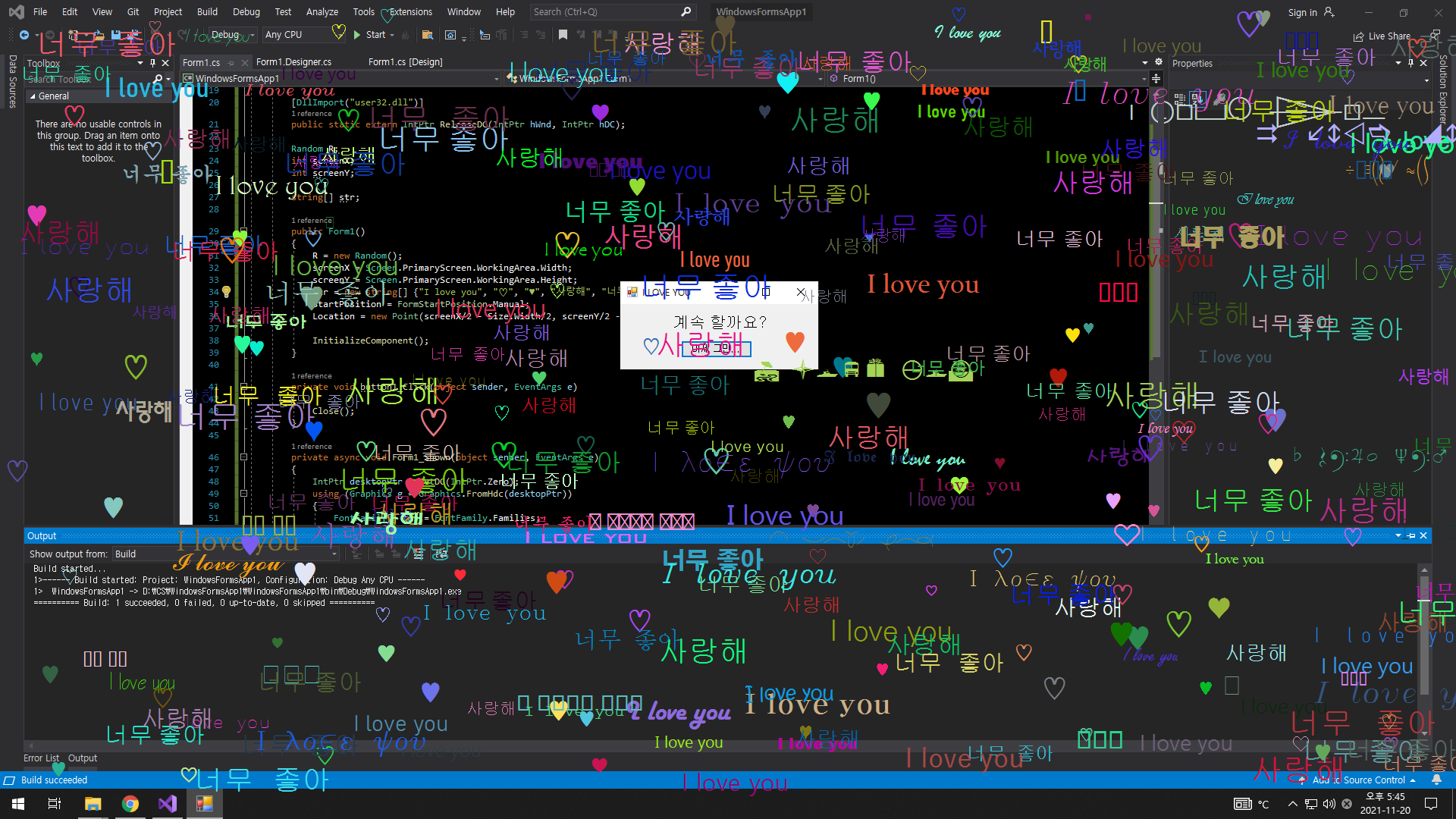Image resolution: width=1456 pixels, height=819 pixels.
Task: Toggle the Toolbox auto-hide pin
Action: [x=152, y=64]
